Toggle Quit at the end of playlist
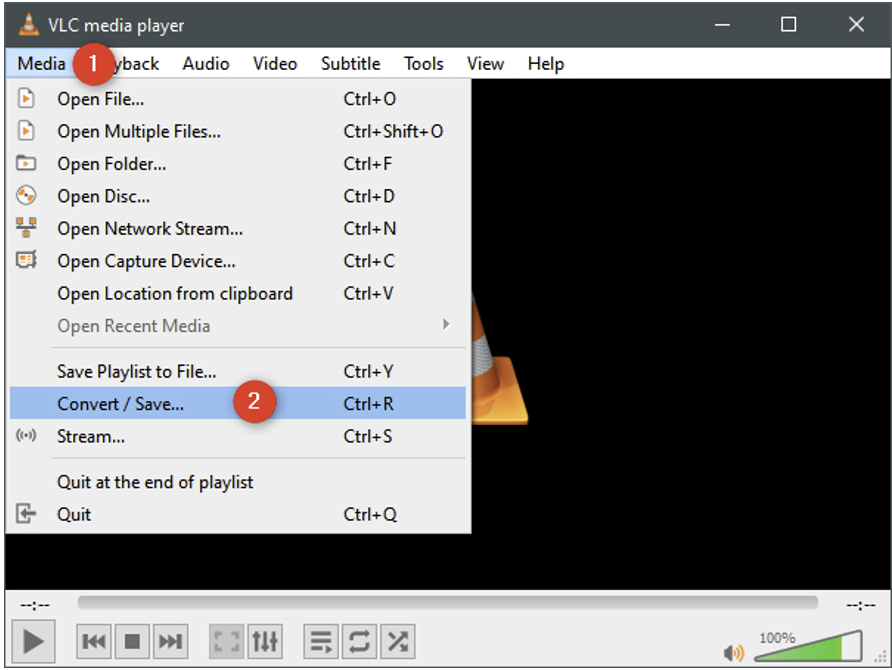 point(238,482)
